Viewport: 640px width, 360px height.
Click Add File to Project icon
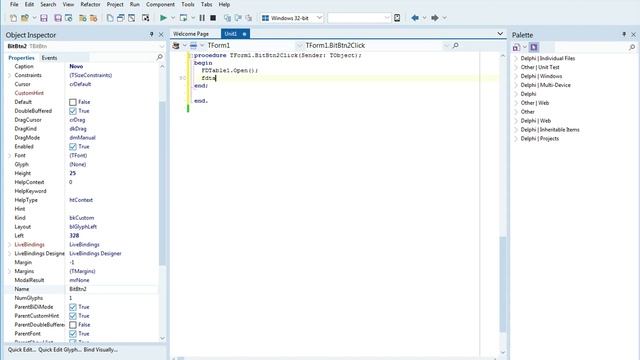pyautogui.click(x=83, y=18)
